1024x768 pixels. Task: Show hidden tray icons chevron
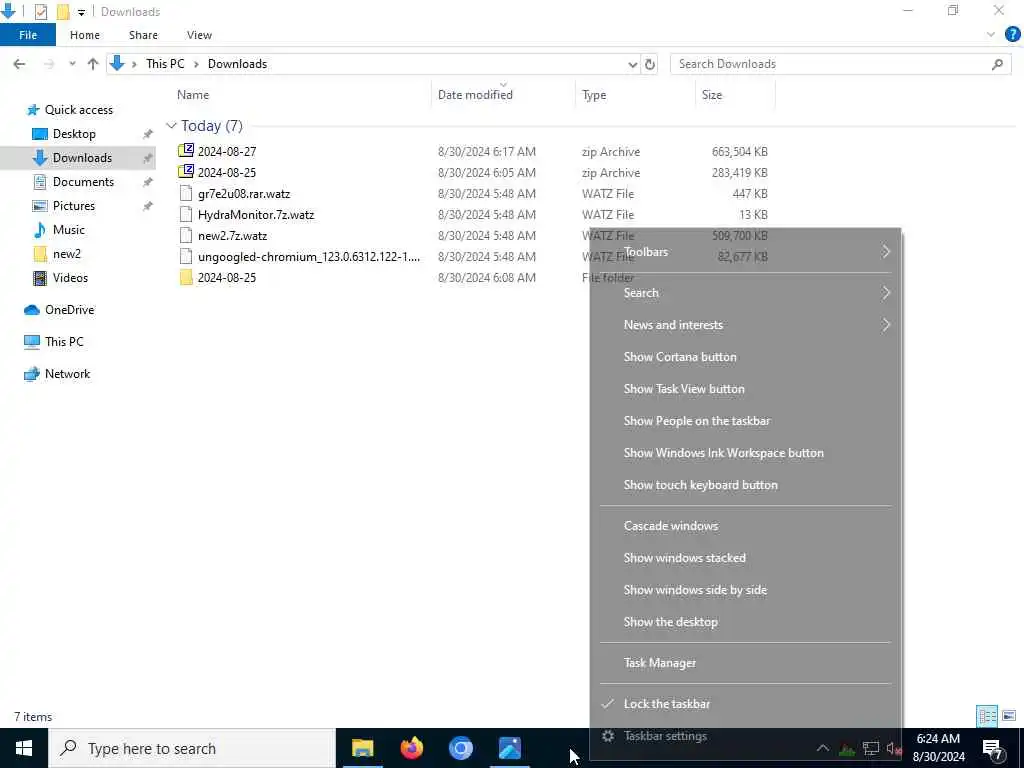click(823, 748)
